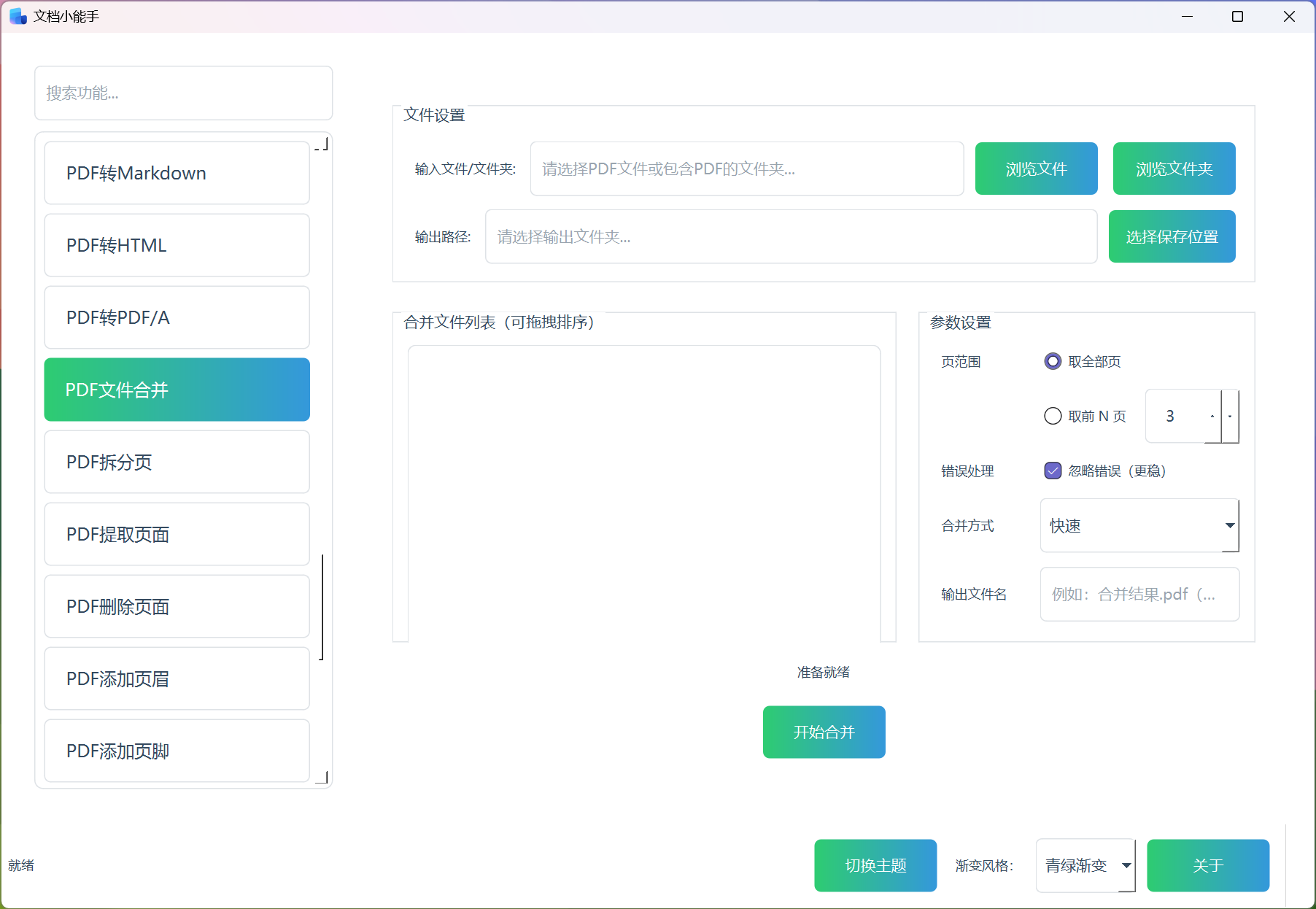Select the 取前 N 页 radio option
1316x909 pixels.
coord(1052,417)
